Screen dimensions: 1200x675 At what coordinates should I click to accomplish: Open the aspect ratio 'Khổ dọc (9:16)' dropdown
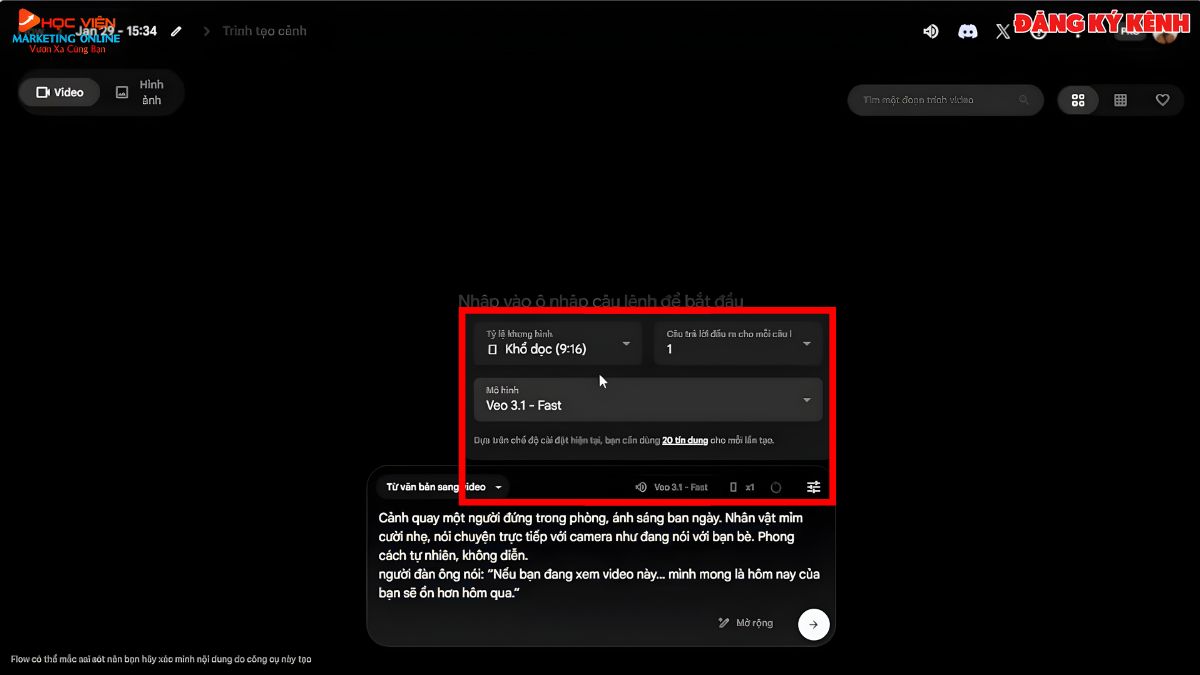[558, 343]
